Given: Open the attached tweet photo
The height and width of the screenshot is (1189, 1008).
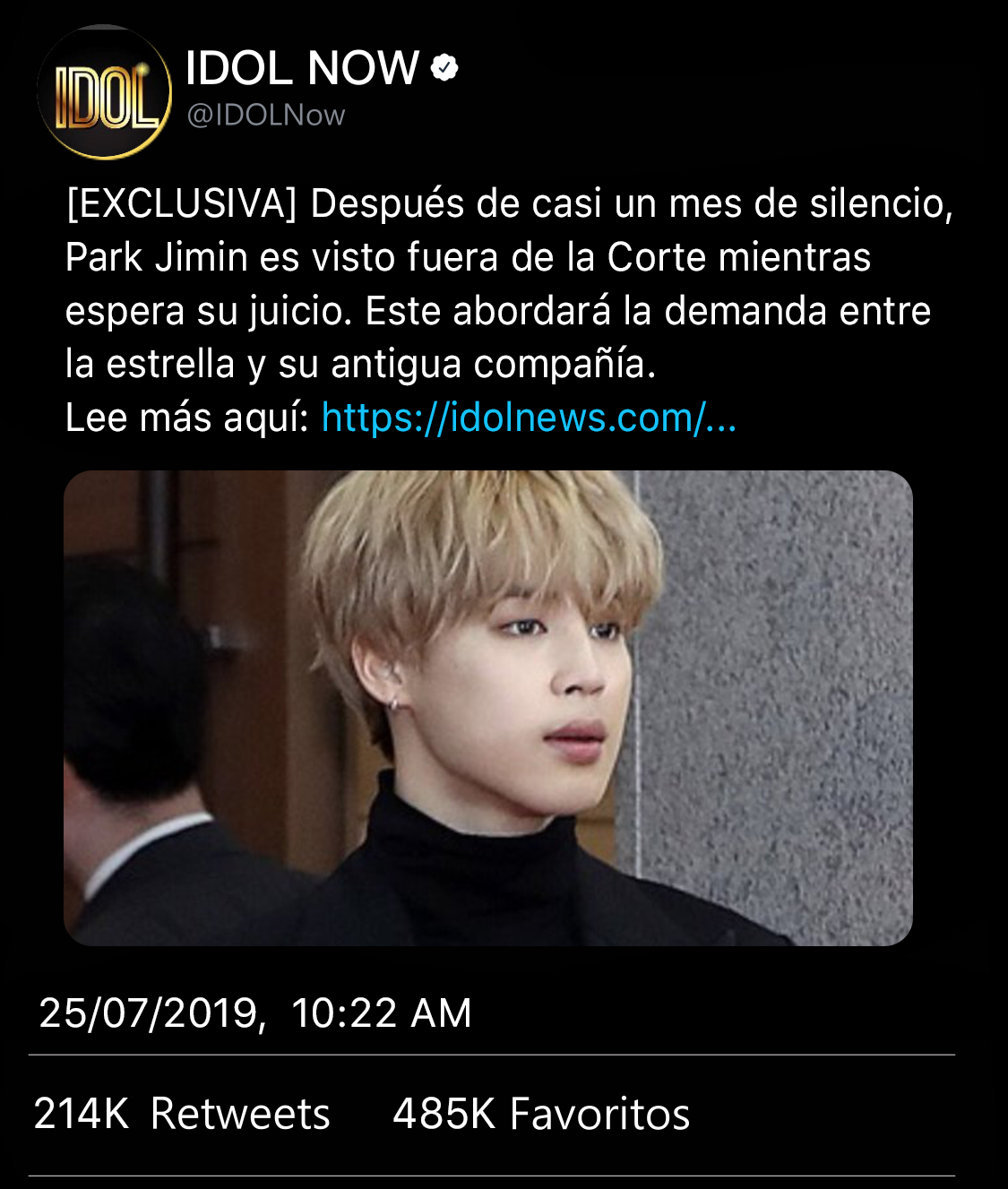Looking at the screenshot, I should pos(488,708).
